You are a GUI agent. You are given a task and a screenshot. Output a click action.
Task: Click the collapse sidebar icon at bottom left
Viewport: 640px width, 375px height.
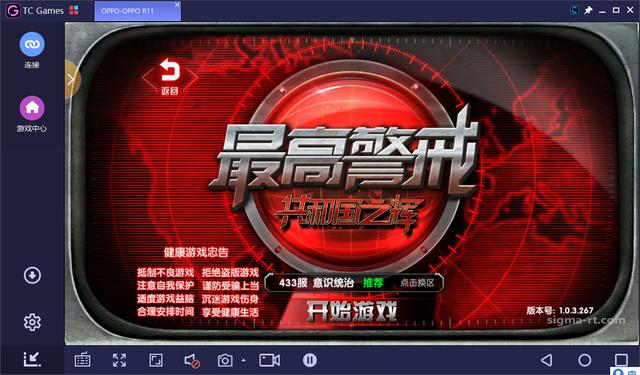pyautogui.click(x=32, y=359)
